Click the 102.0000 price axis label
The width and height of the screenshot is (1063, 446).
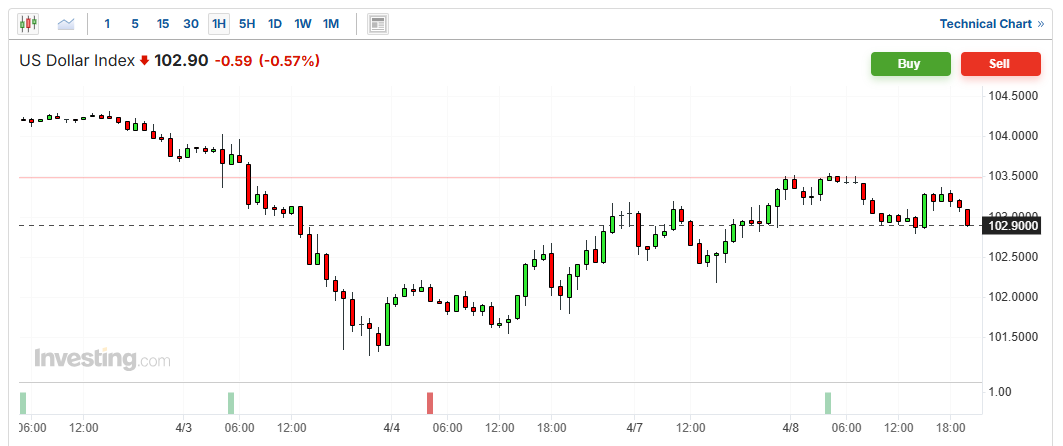click(x=1015, y=297)
